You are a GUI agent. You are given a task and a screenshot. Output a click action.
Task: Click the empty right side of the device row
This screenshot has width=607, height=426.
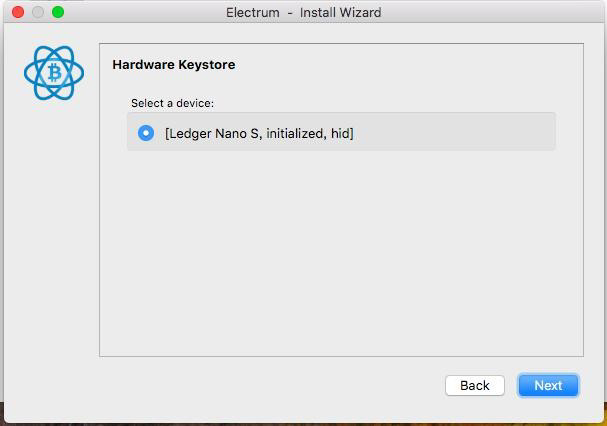click(453, 132)
